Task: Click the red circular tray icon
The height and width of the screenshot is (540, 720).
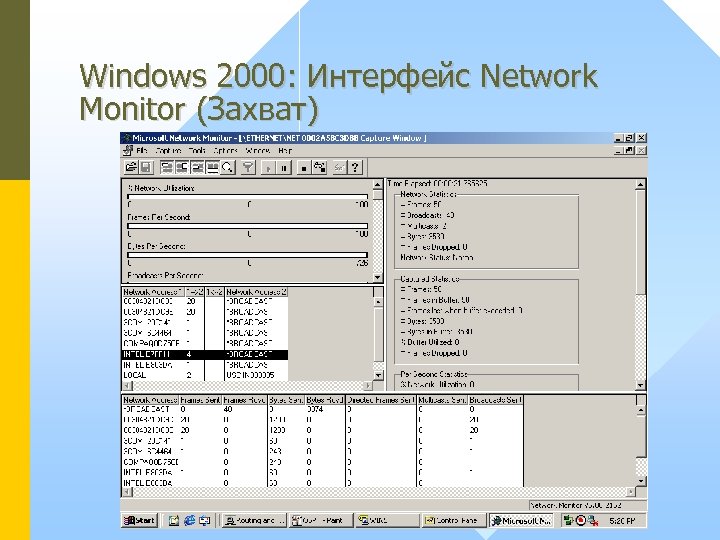Action: click(581, 520)
